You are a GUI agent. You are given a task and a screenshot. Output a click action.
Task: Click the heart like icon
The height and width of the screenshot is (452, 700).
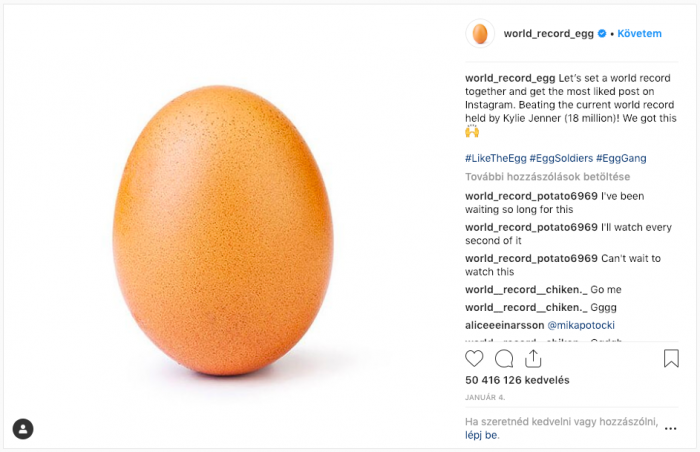[x=474, y=358]
